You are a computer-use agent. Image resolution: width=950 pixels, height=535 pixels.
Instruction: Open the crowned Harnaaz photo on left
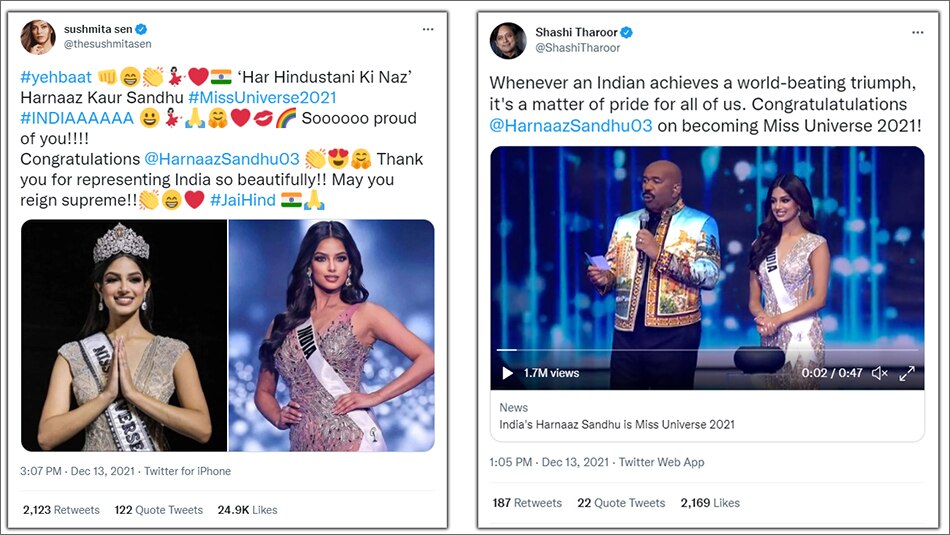(x=124, y=335)
